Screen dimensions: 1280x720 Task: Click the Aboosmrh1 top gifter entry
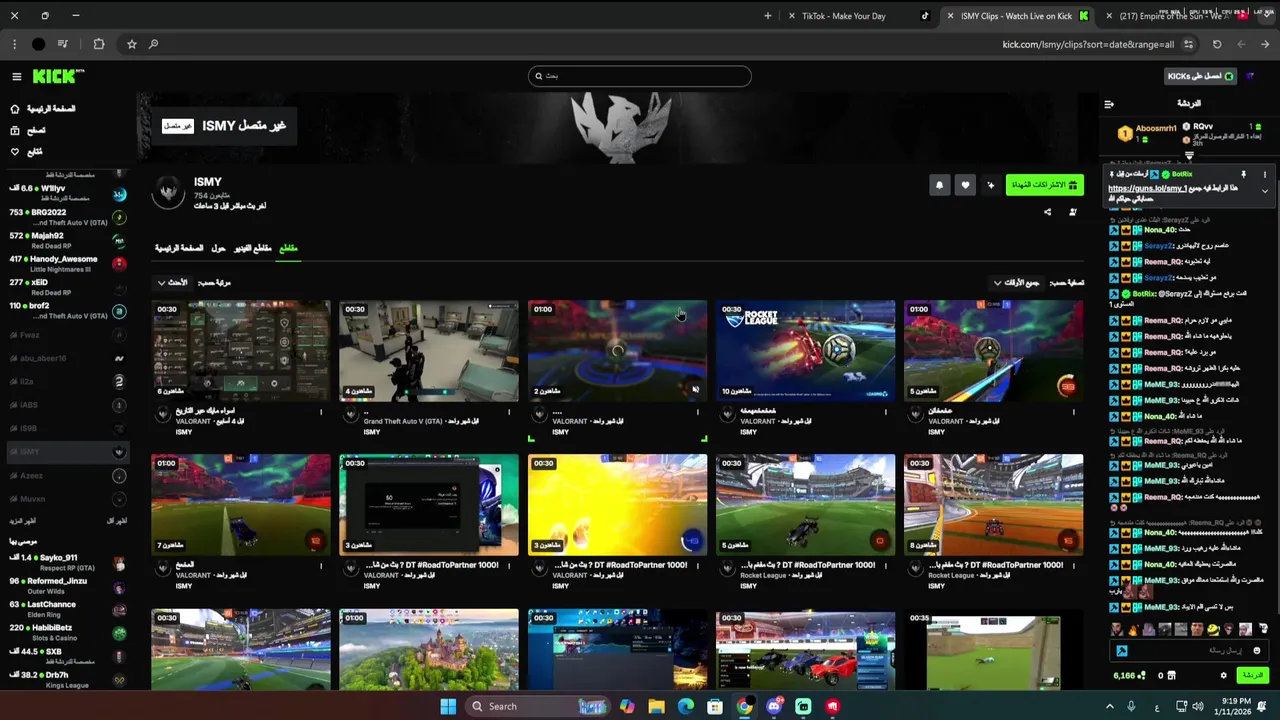(1147, 132)
